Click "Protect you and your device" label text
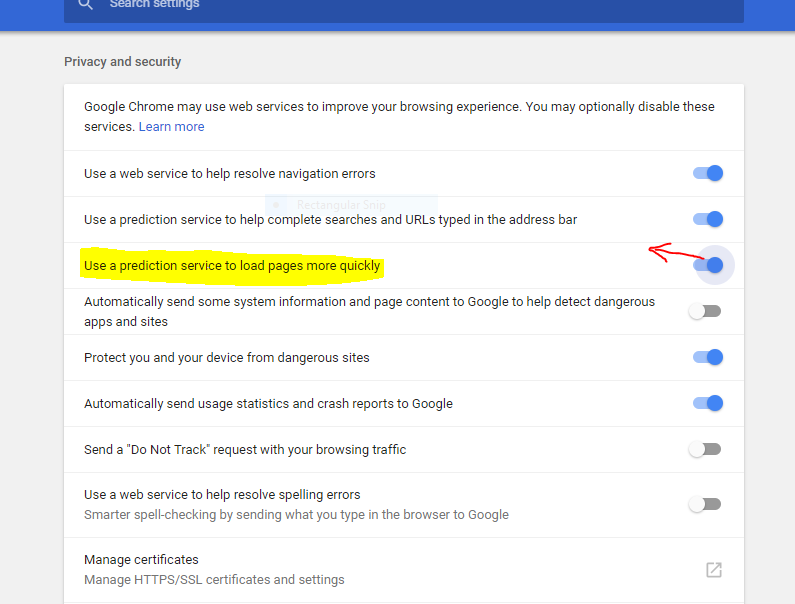This screenshot has height=604, width=795. coord(226,358)
